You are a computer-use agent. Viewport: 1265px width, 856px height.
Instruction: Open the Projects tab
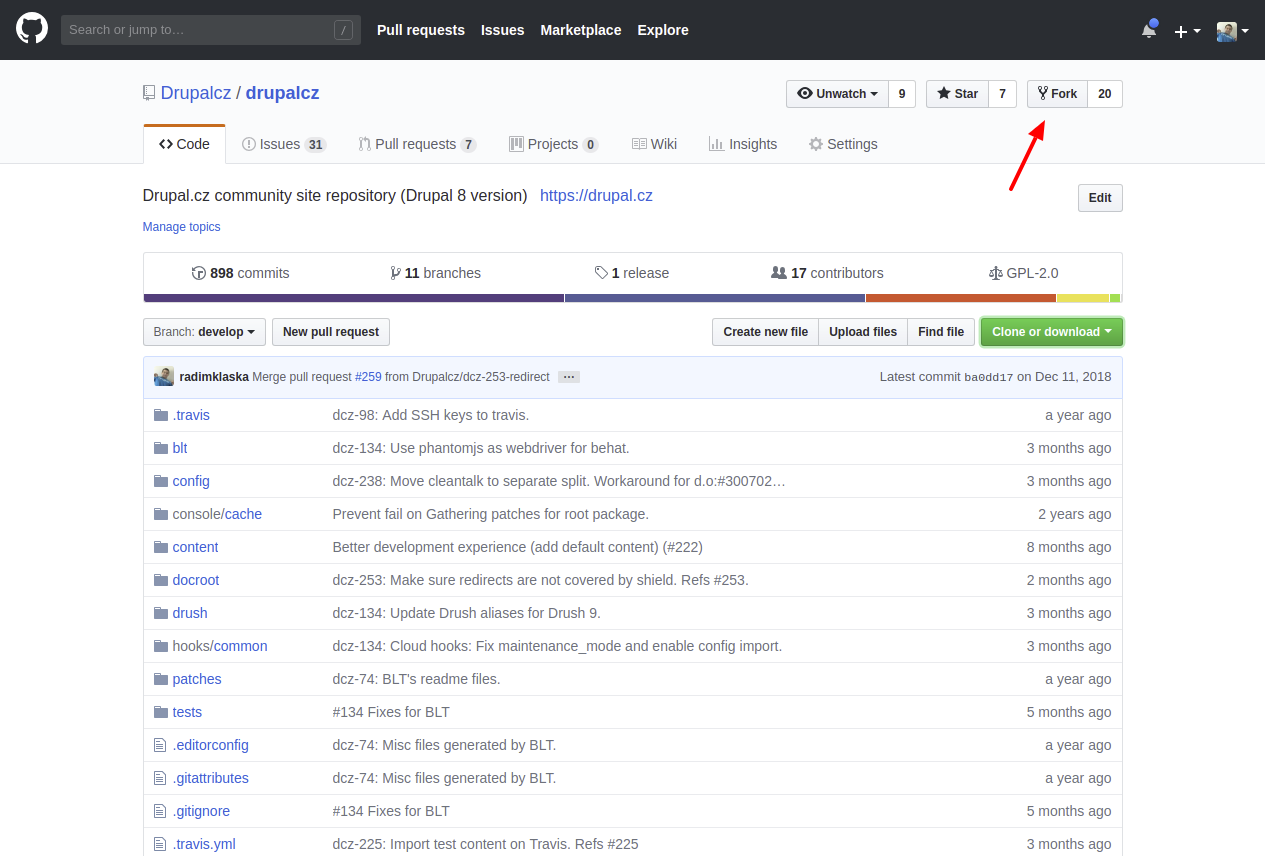553,144
